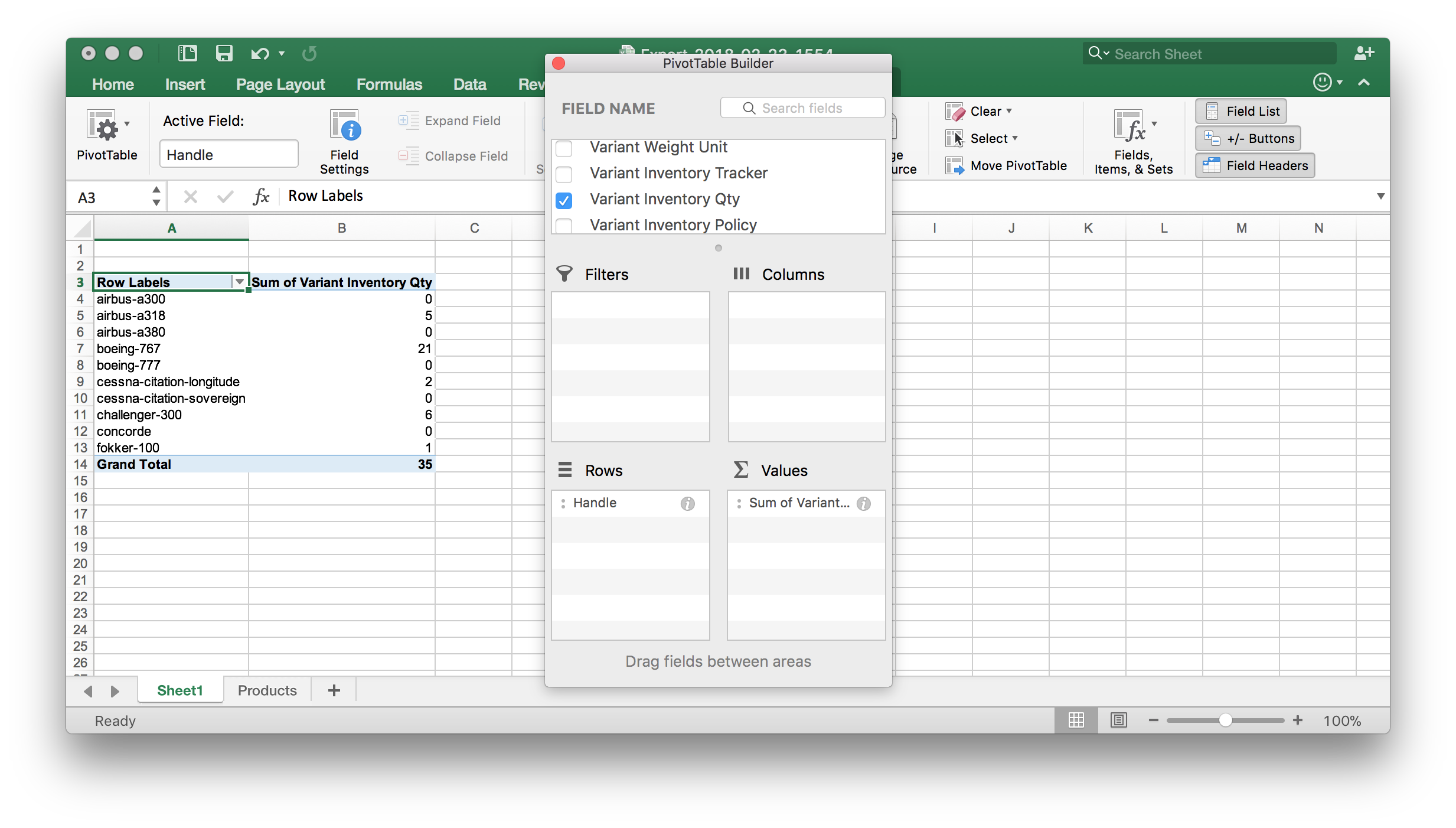The height and width of the screenshot is (828, 1456).
Task: Check the Variant Inventory Tracker field
Action: coord(564,174)
